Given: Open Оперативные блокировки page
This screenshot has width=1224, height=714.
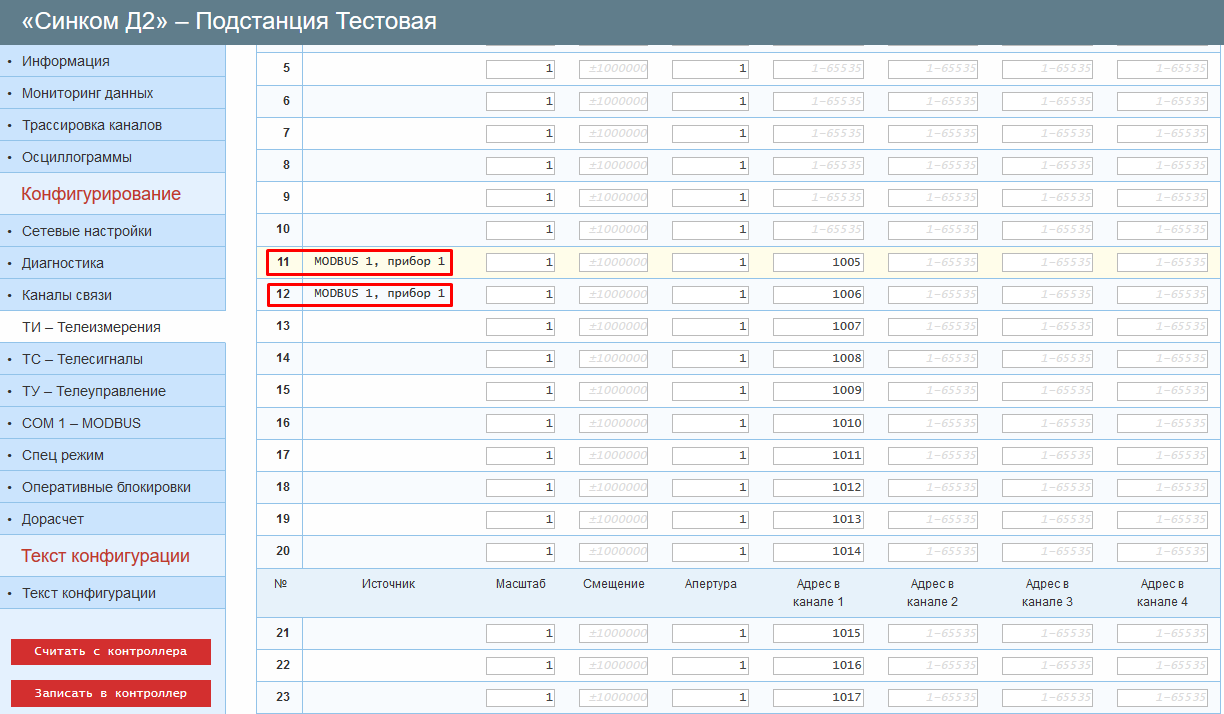Looking at the screenshot, I should point(106,487).
